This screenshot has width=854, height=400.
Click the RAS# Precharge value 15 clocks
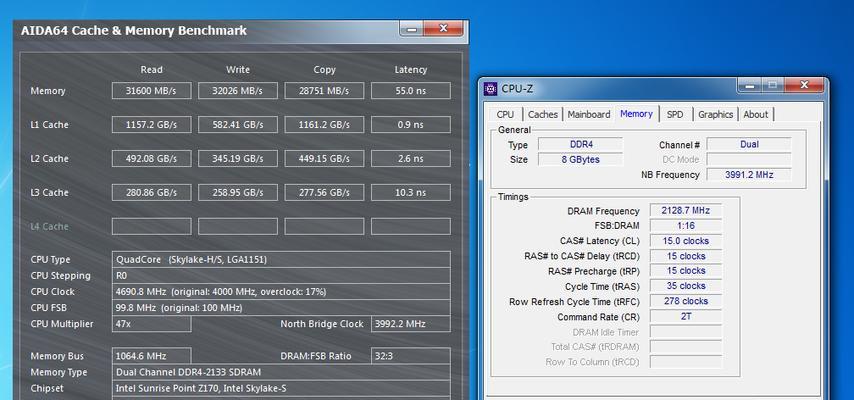point(686,271)
